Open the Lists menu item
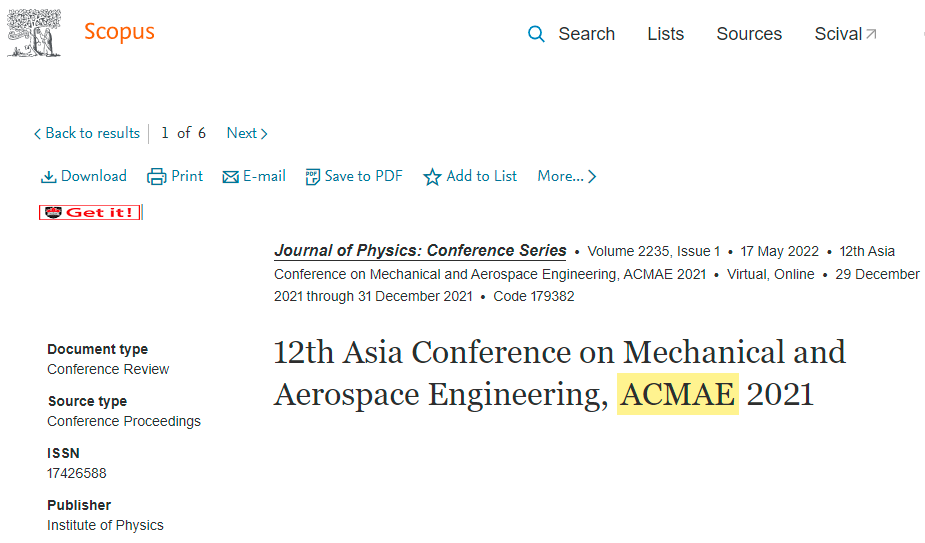Viewport: 925px width, 543px height. point(665,34)
